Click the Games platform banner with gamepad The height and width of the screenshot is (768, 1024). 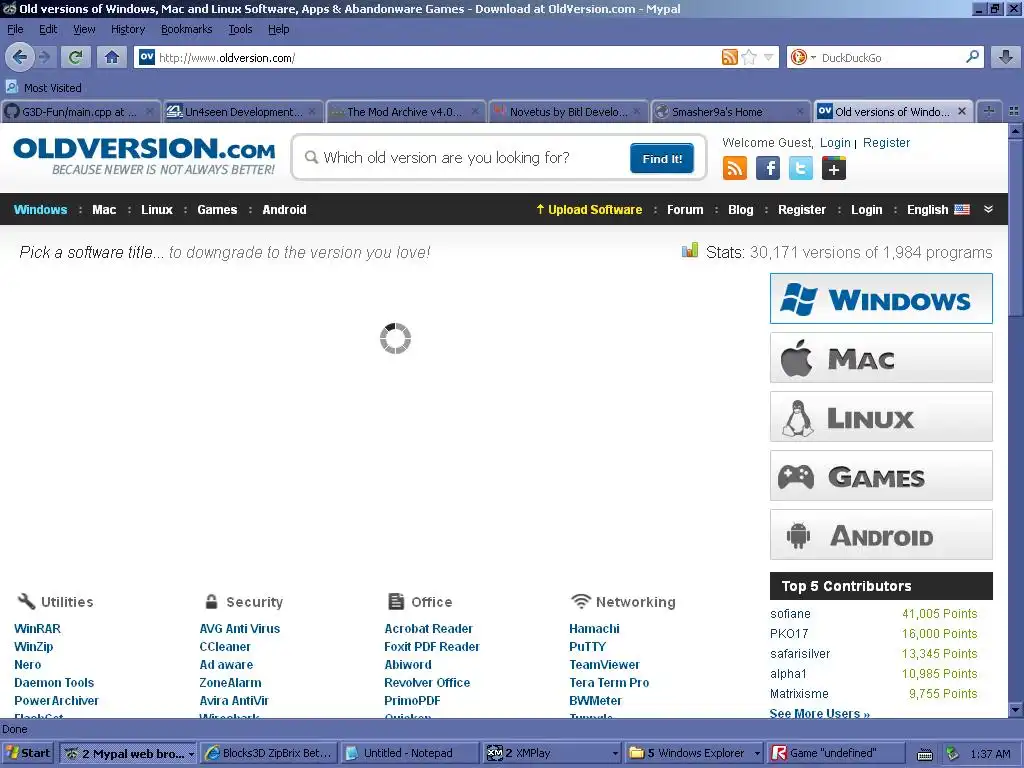(x=881, y=475)
